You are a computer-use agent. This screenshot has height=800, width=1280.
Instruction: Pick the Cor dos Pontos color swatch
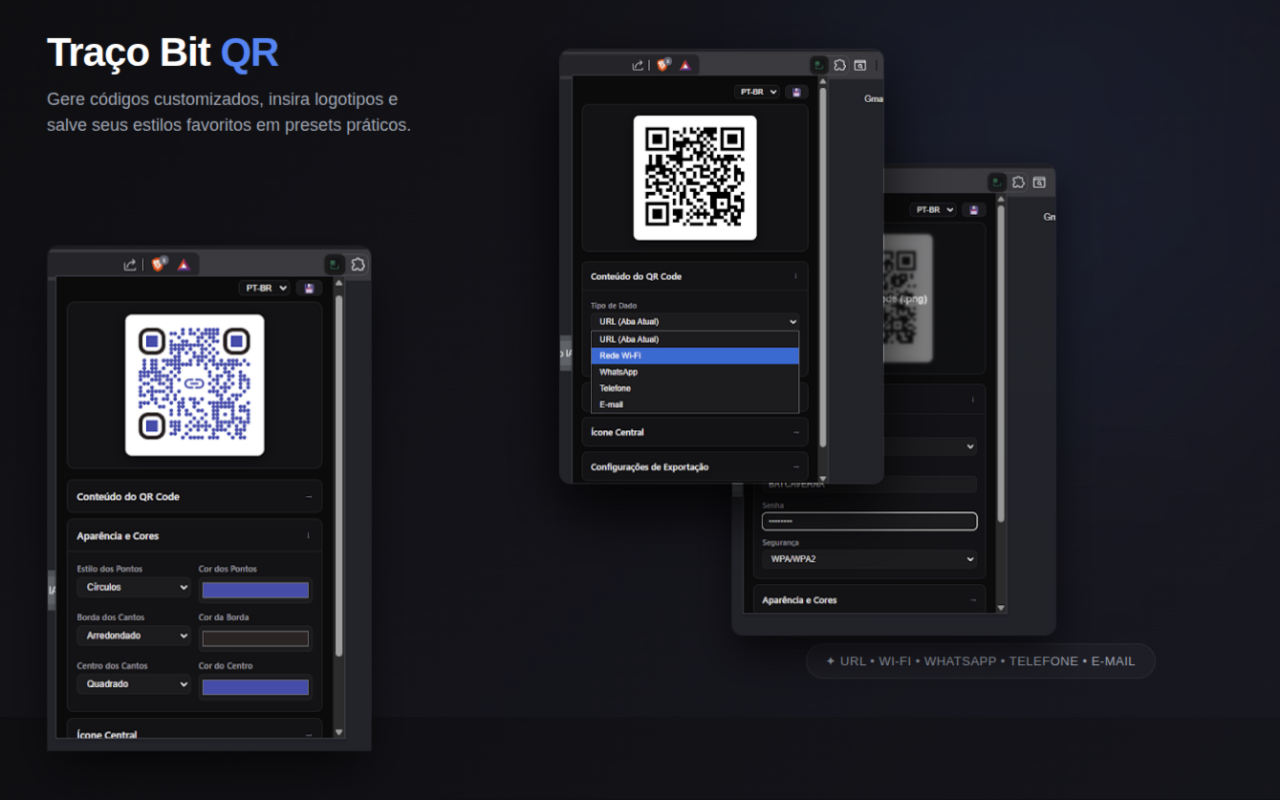(255, 590)
